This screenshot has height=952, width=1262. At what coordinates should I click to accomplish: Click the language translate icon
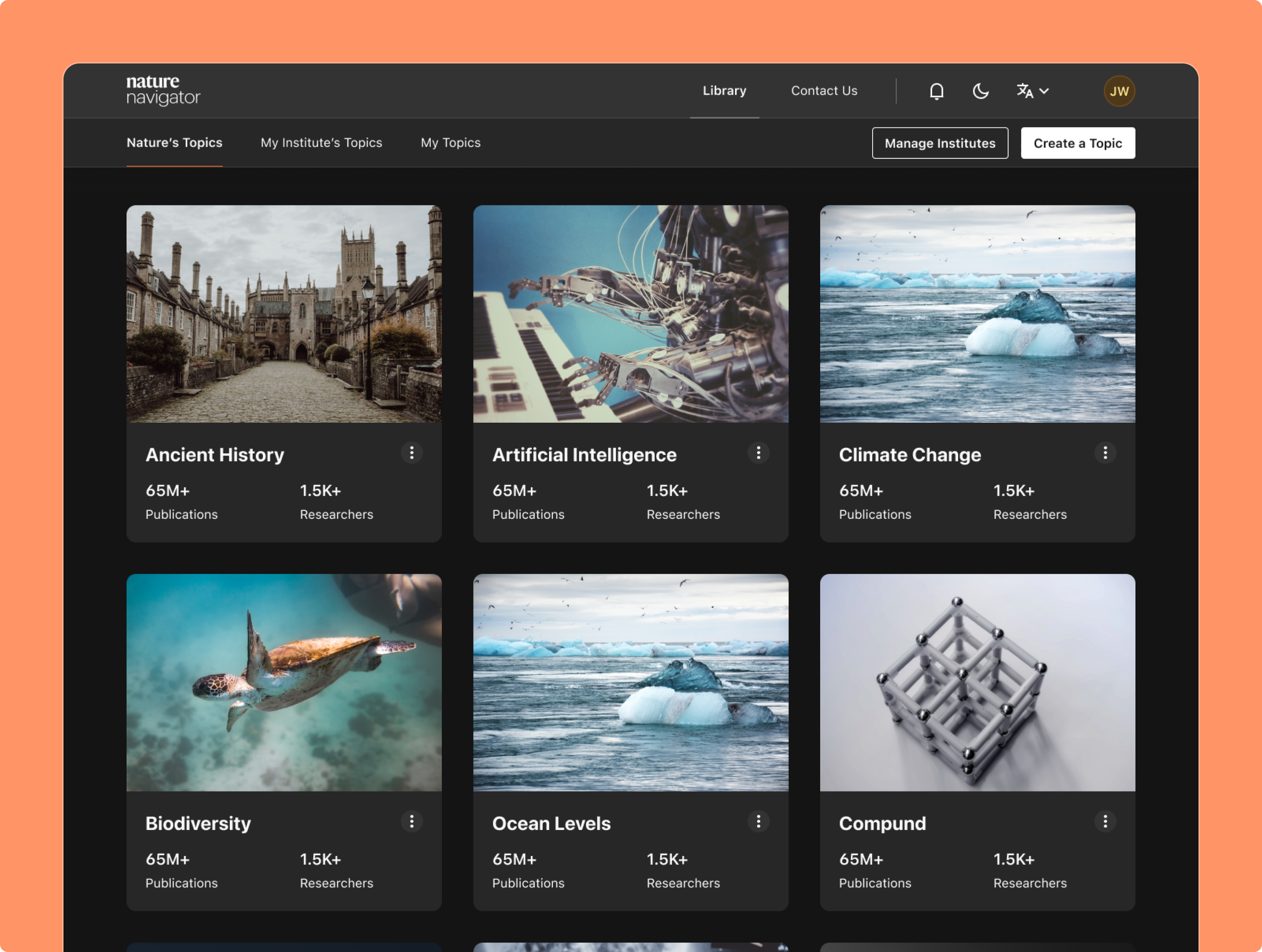tap(1025, 91)
